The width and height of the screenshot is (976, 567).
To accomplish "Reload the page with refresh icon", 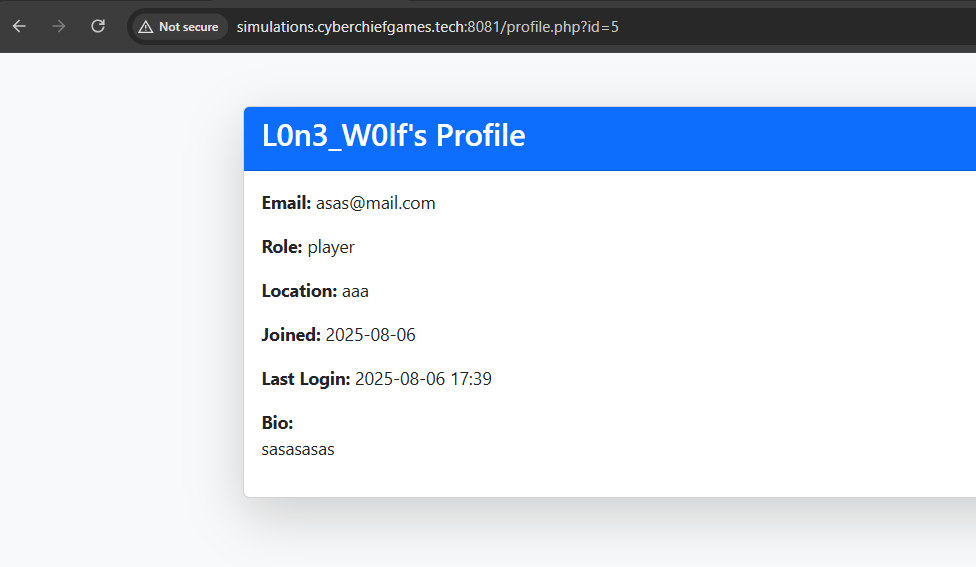I will (98, 26).
